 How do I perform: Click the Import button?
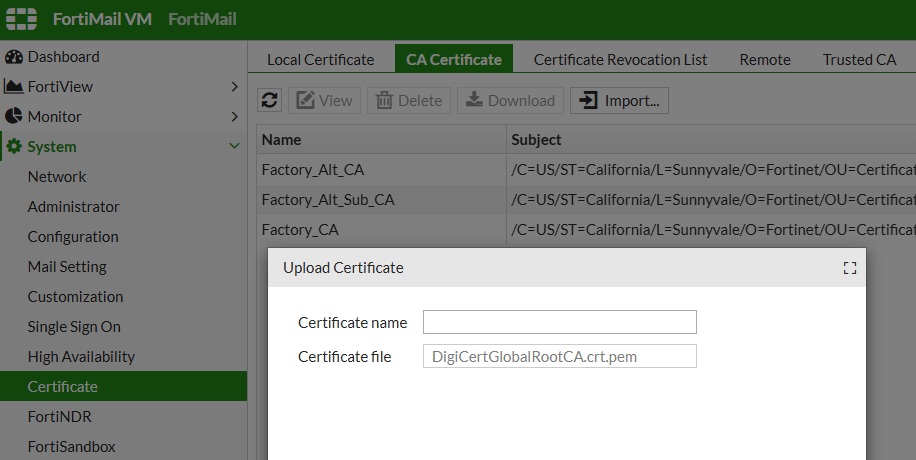[619, 101]
